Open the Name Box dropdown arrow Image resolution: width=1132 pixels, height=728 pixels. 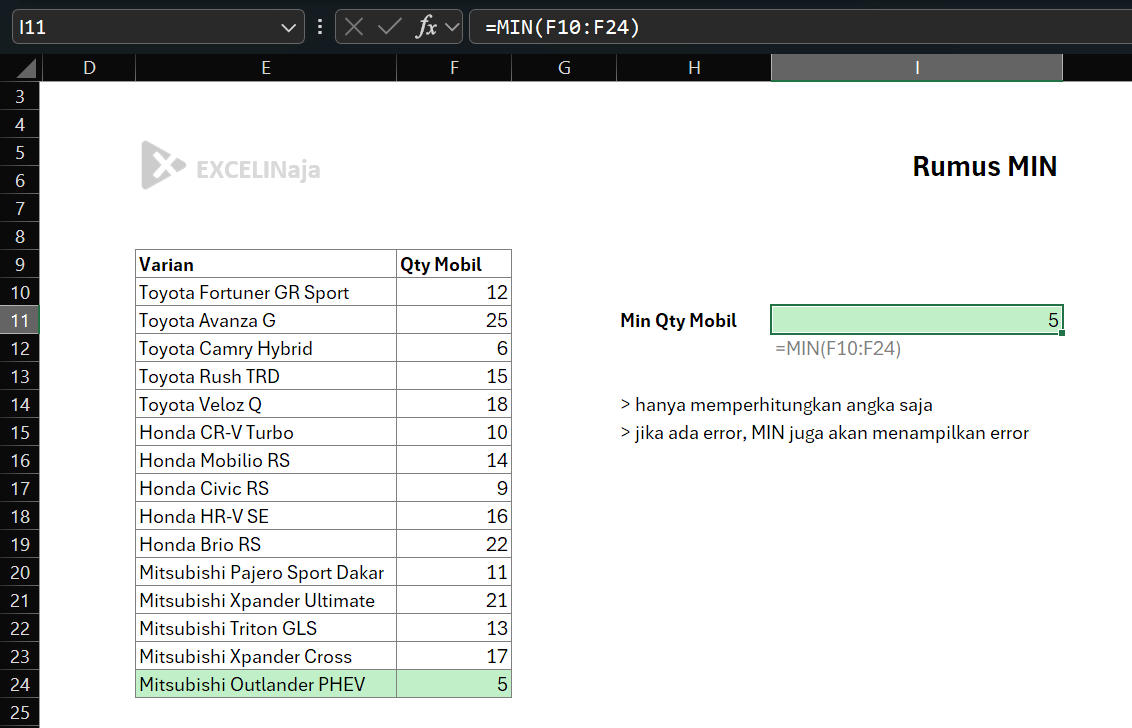288,27
